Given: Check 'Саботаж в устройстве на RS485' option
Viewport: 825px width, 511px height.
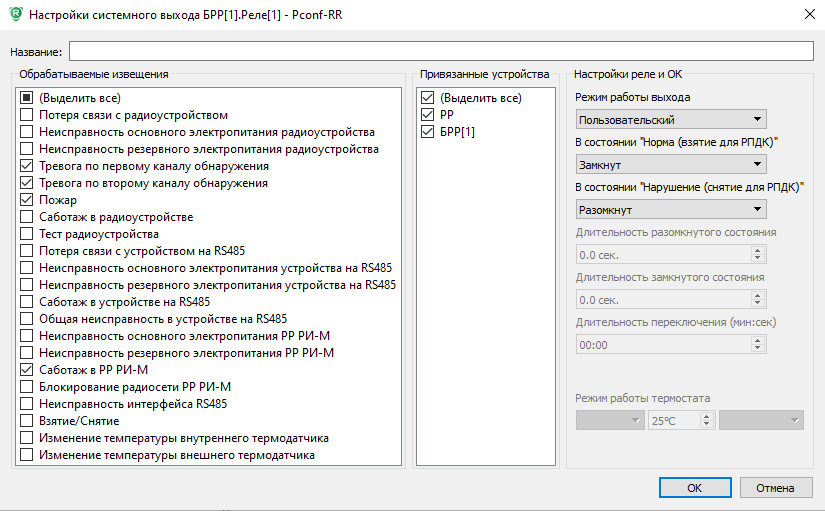Looking at the screenshot, I should (x=26, y=302).
